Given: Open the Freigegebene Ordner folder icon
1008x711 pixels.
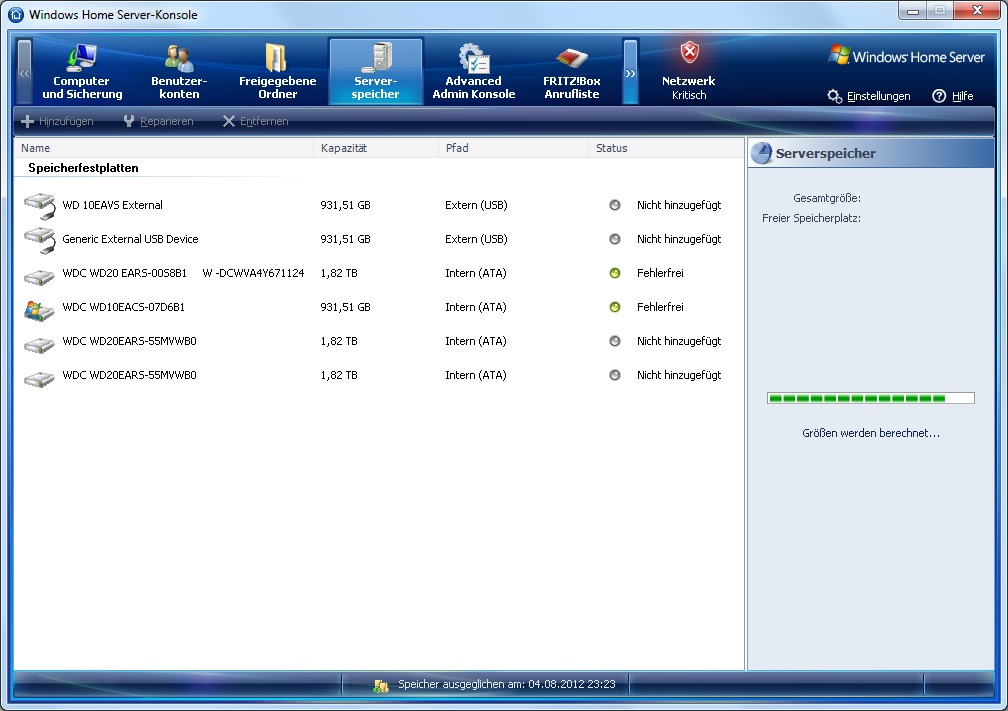Looking at the screenshot, I should point(277,58).
